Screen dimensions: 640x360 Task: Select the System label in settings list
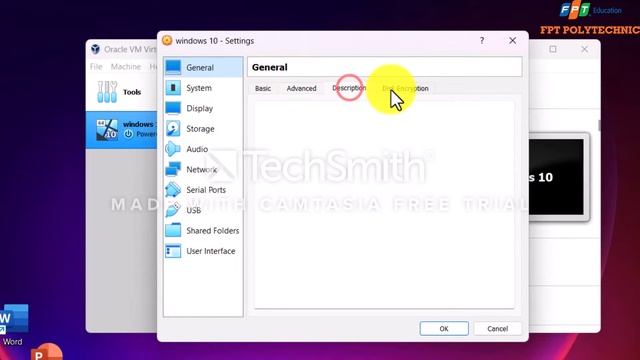point(199,88)
